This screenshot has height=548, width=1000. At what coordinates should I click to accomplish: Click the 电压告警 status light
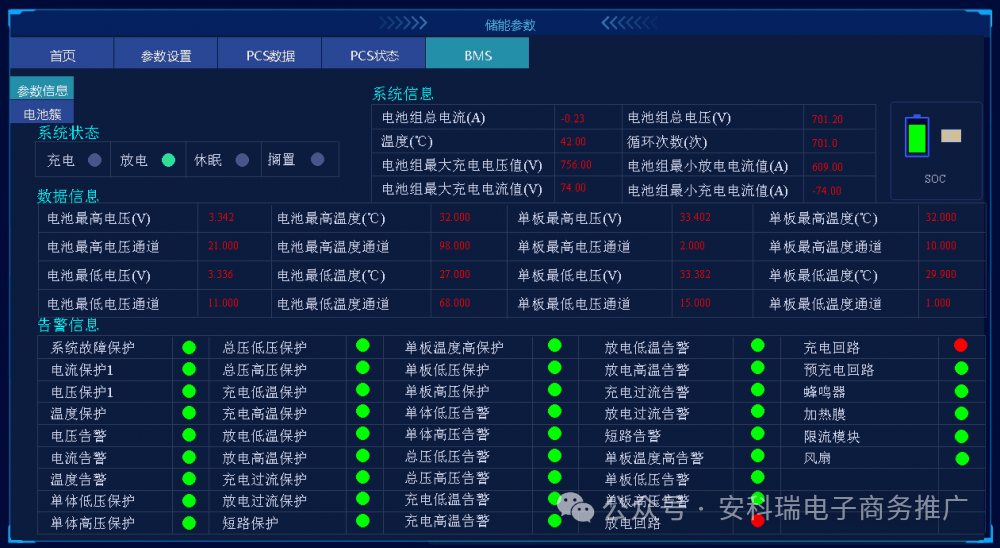coord(189,435)
